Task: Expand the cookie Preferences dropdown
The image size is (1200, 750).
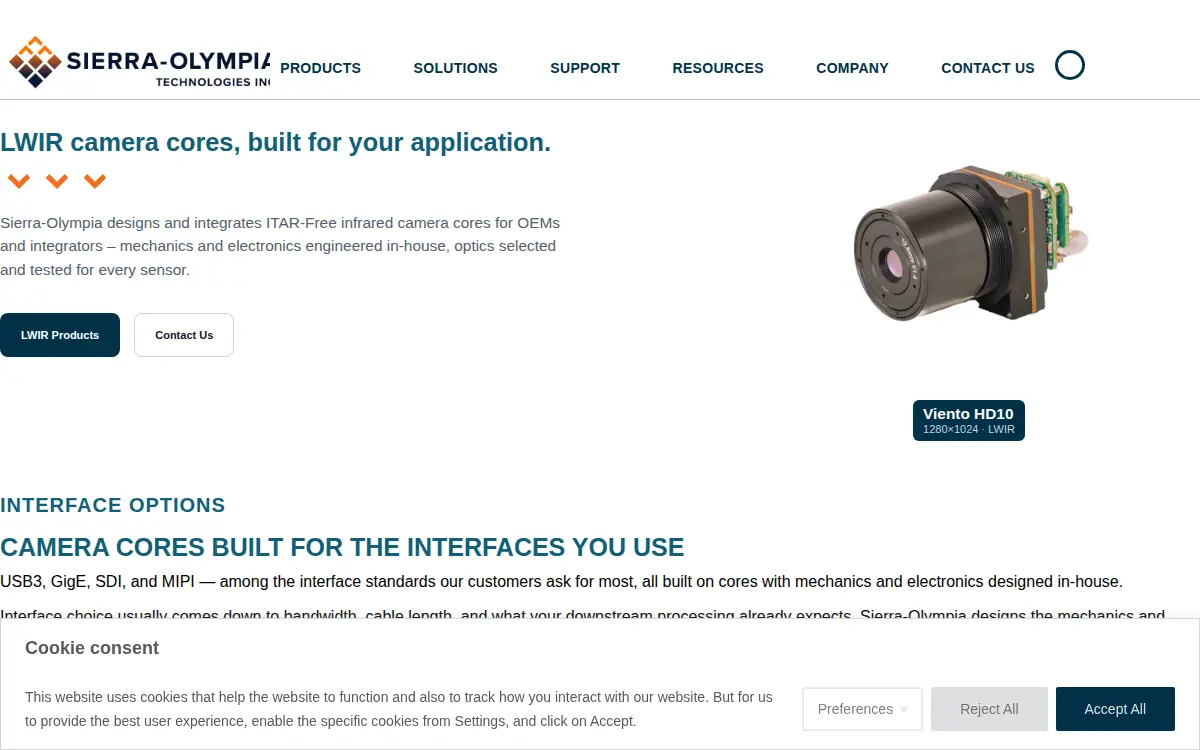Action: click(x=862, y=709)
